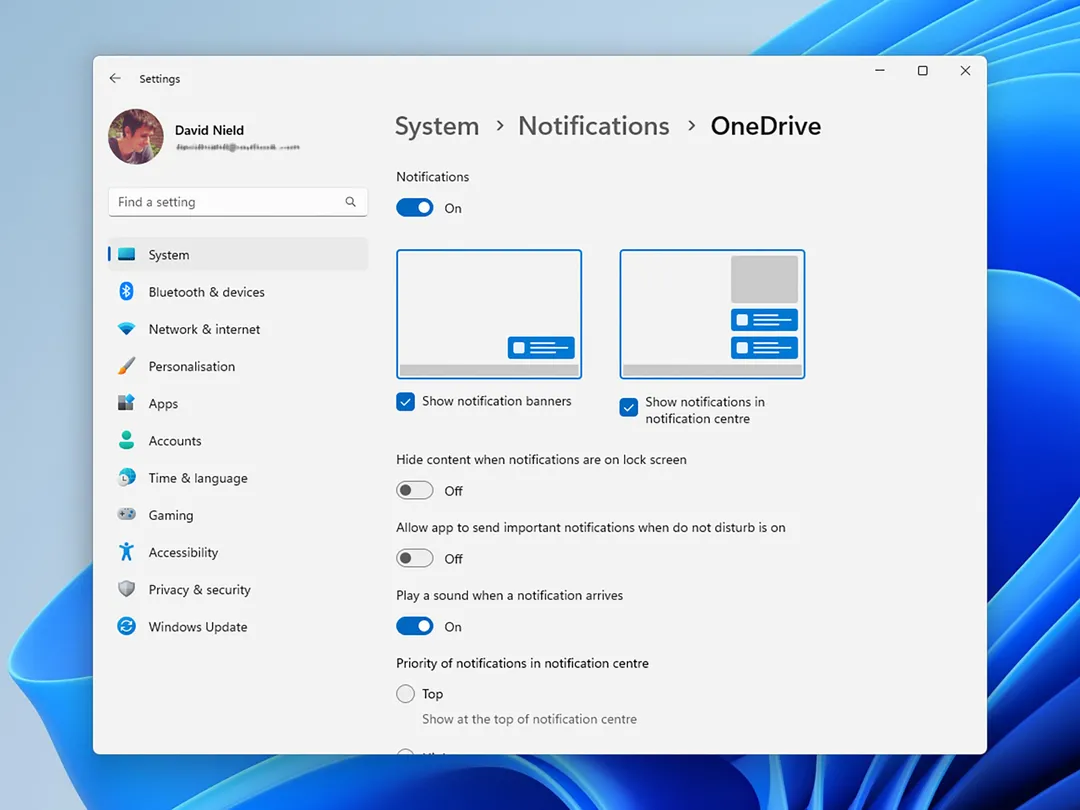Click the Privacy shield icon
This screenshot has width=1080, height=810.
point(126,589)
